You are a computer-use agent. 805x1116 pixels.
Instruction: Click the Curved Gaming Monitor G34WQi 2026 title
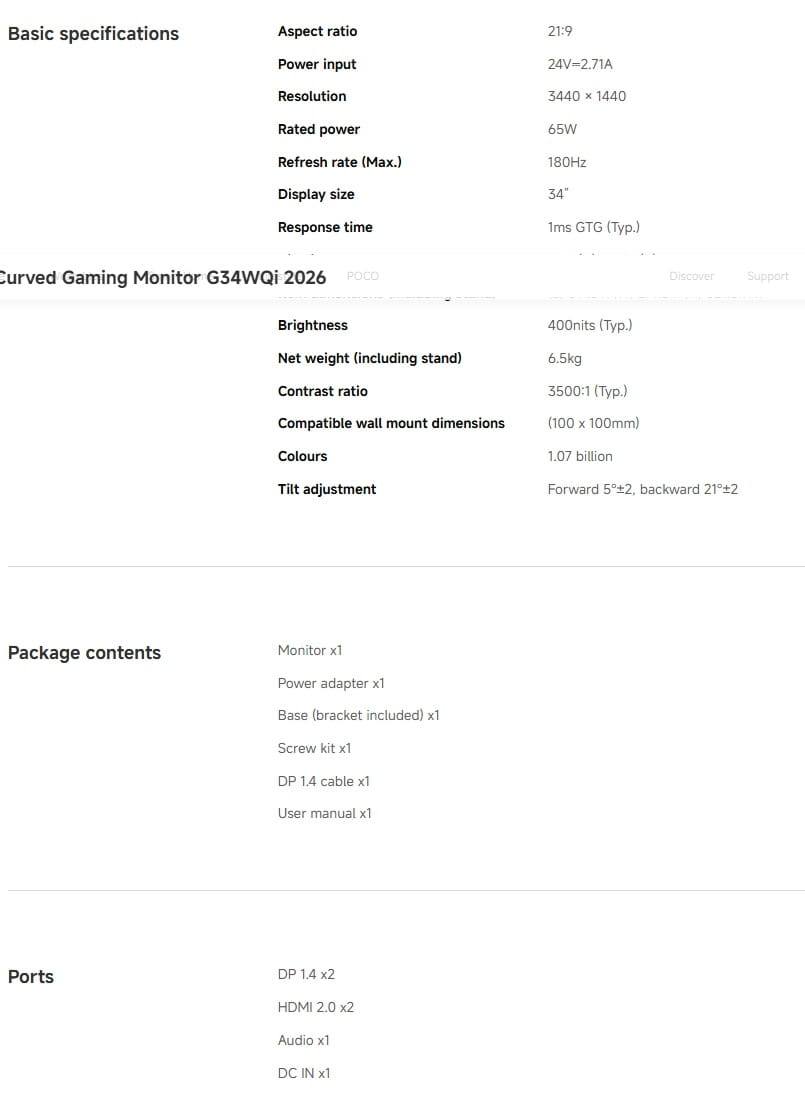click(x=163, y=278)
